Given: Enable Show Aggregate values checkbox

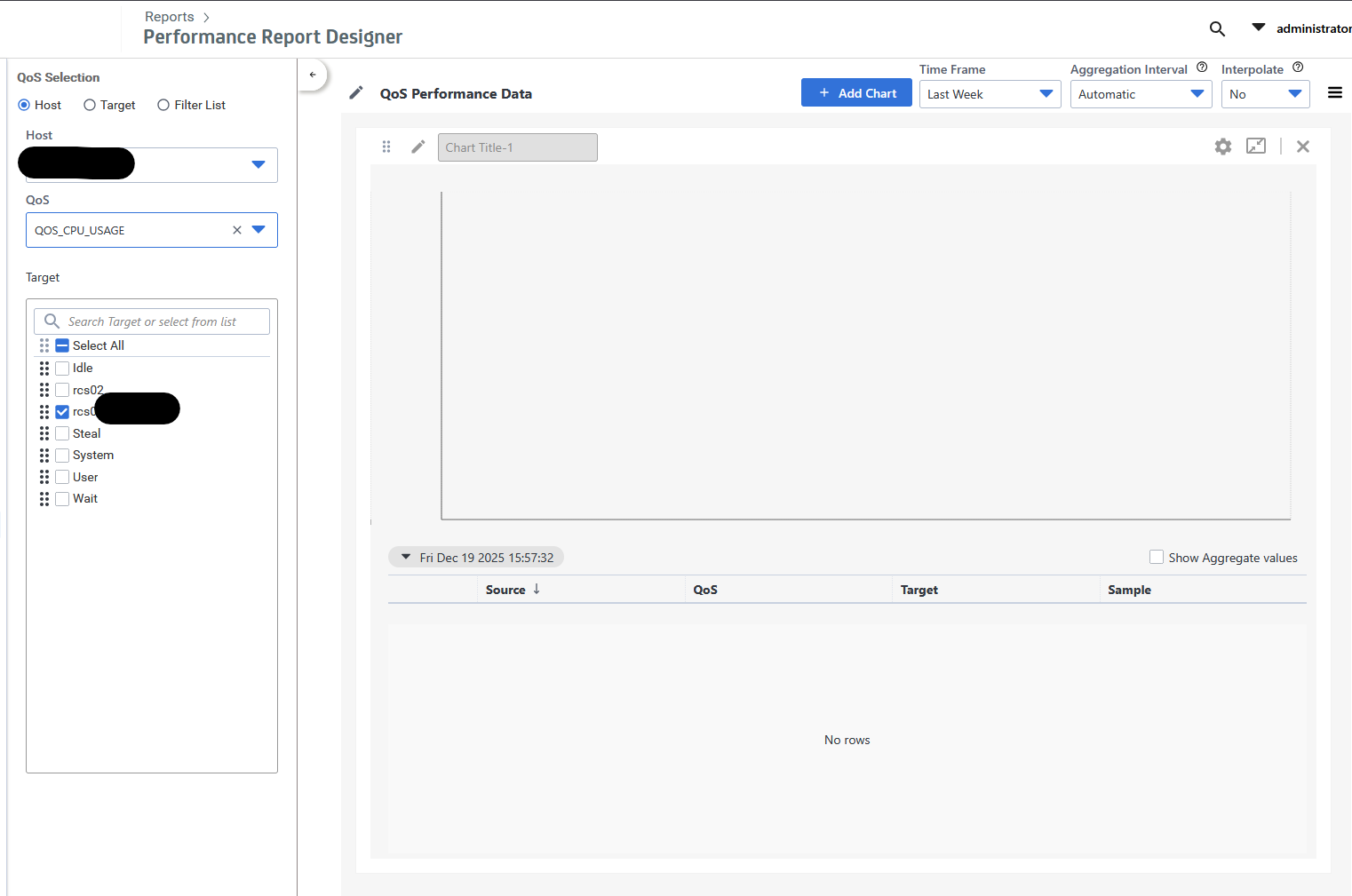Looking at the screenshot, I should point(1157,558).
